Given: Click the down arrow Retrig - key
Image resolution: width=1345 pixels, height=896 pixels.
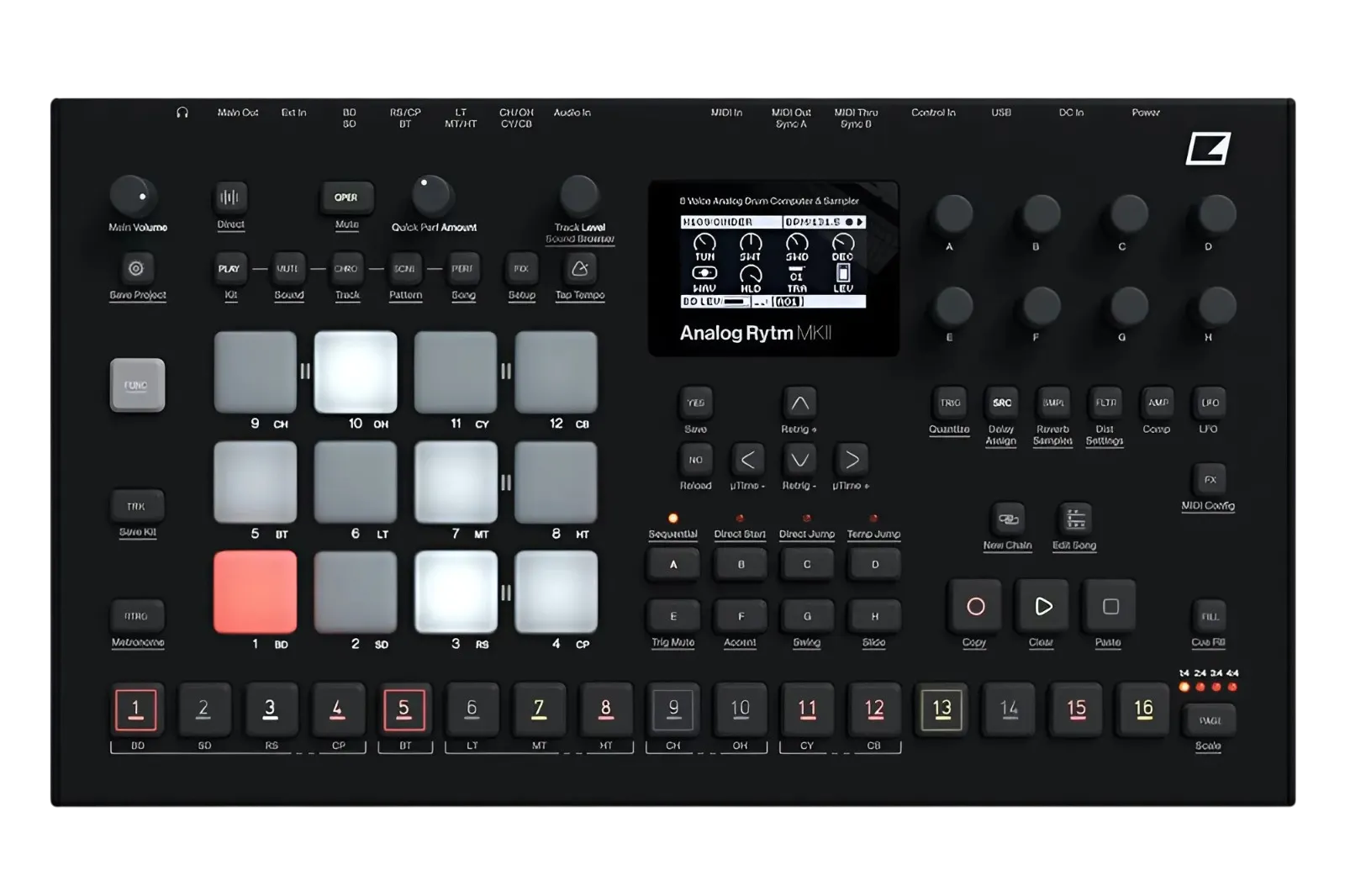Looking at the screenshot, I should coord(799,460).
